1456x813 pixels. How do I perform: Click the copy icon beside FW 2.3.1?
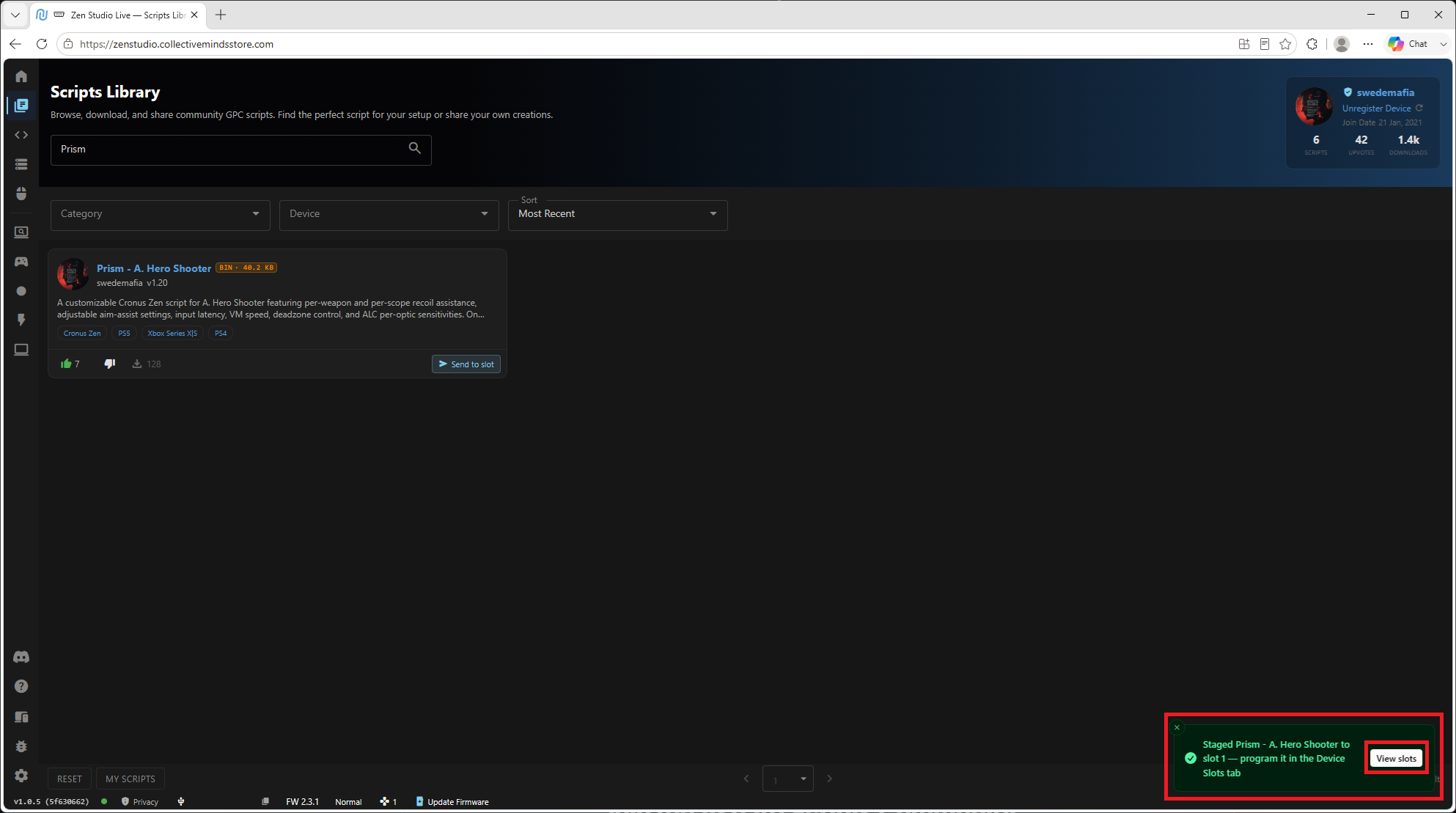point(265,801)
